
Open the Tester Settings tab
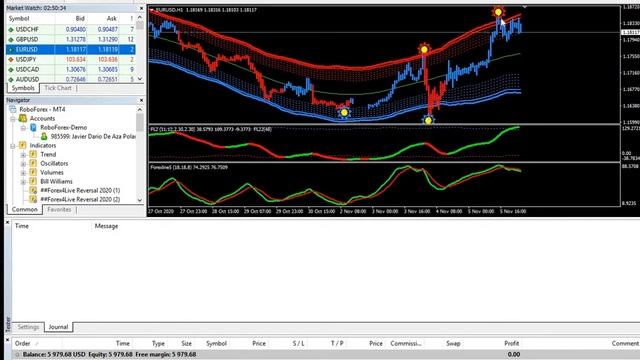[28, 327]
